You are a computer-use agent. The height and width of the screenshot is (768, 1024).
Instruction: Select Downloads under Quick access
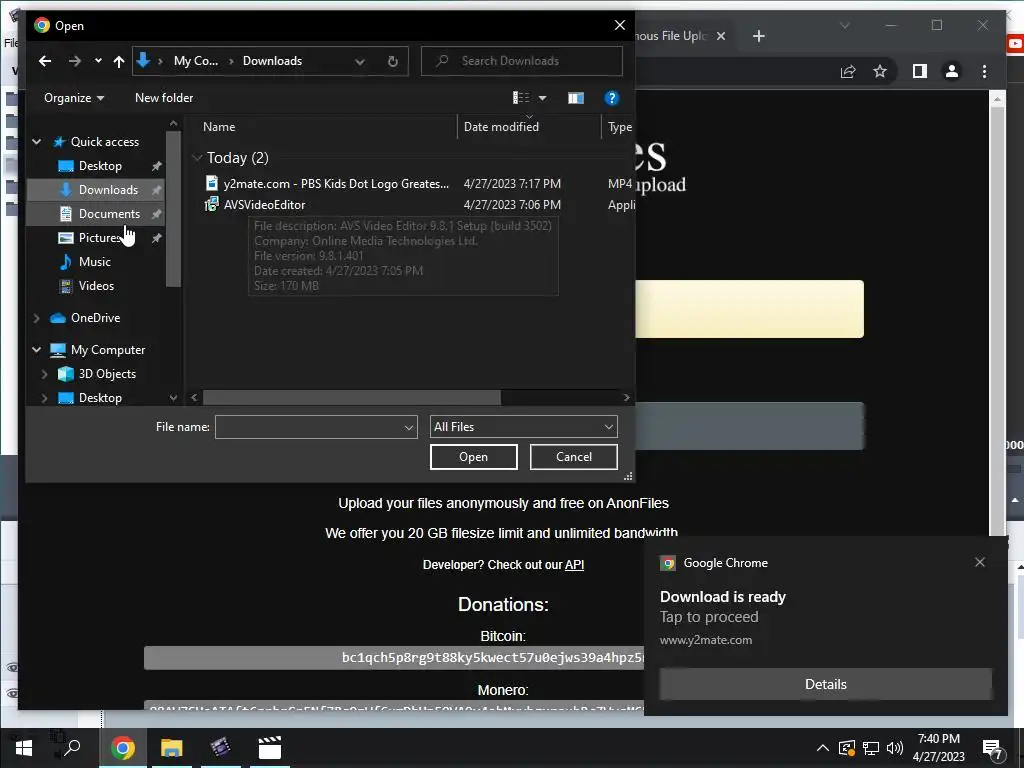[108, 190]
